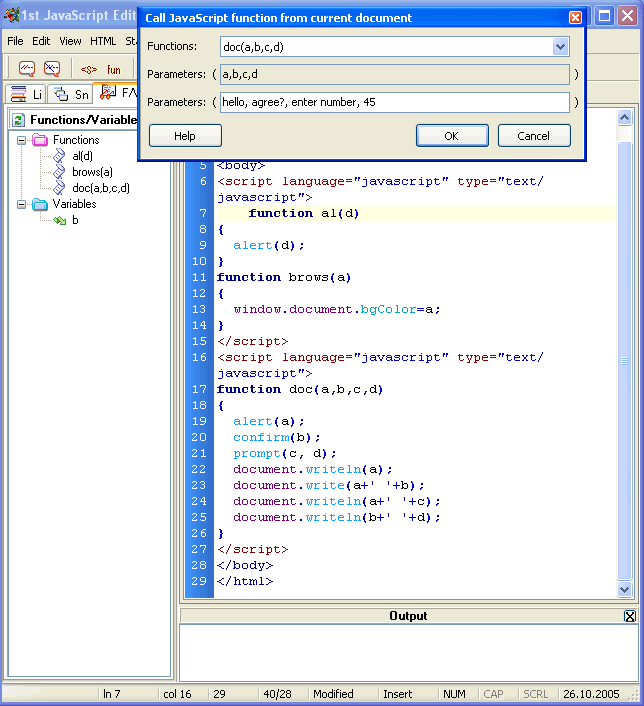Click 'prompt(c, d);' code line
Image resolution: width=644 pixels, height=706 pixels.
(285, 453)
